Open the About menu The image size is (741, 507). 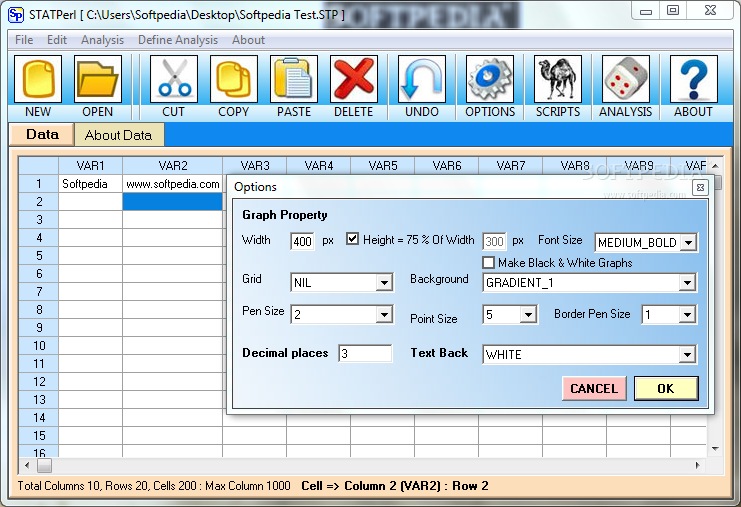click(x=248, y=40)
